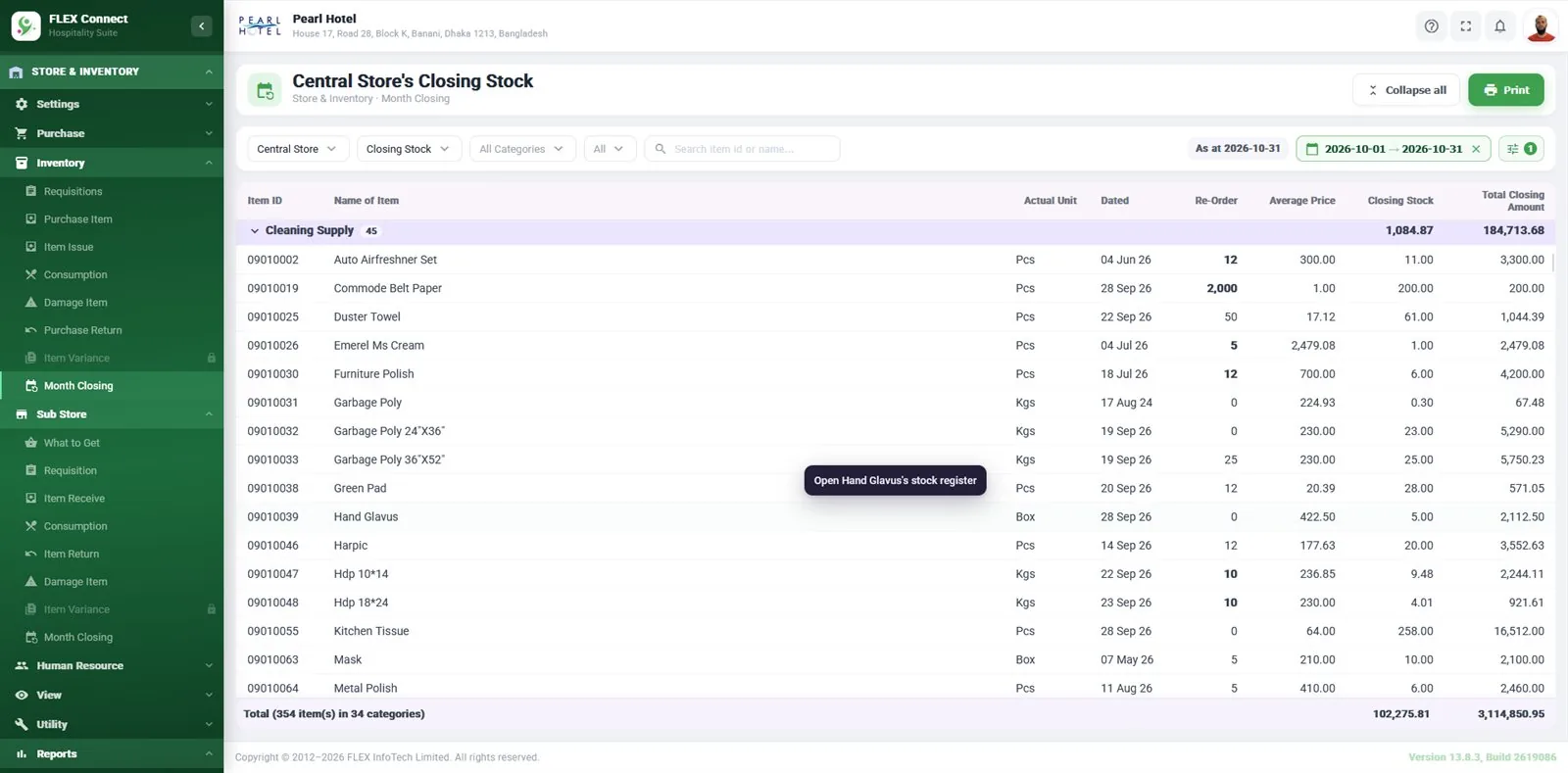Open Purchase Item in sidebar
This screenshot has width=1568, height=773.
(x=112, y=219)
